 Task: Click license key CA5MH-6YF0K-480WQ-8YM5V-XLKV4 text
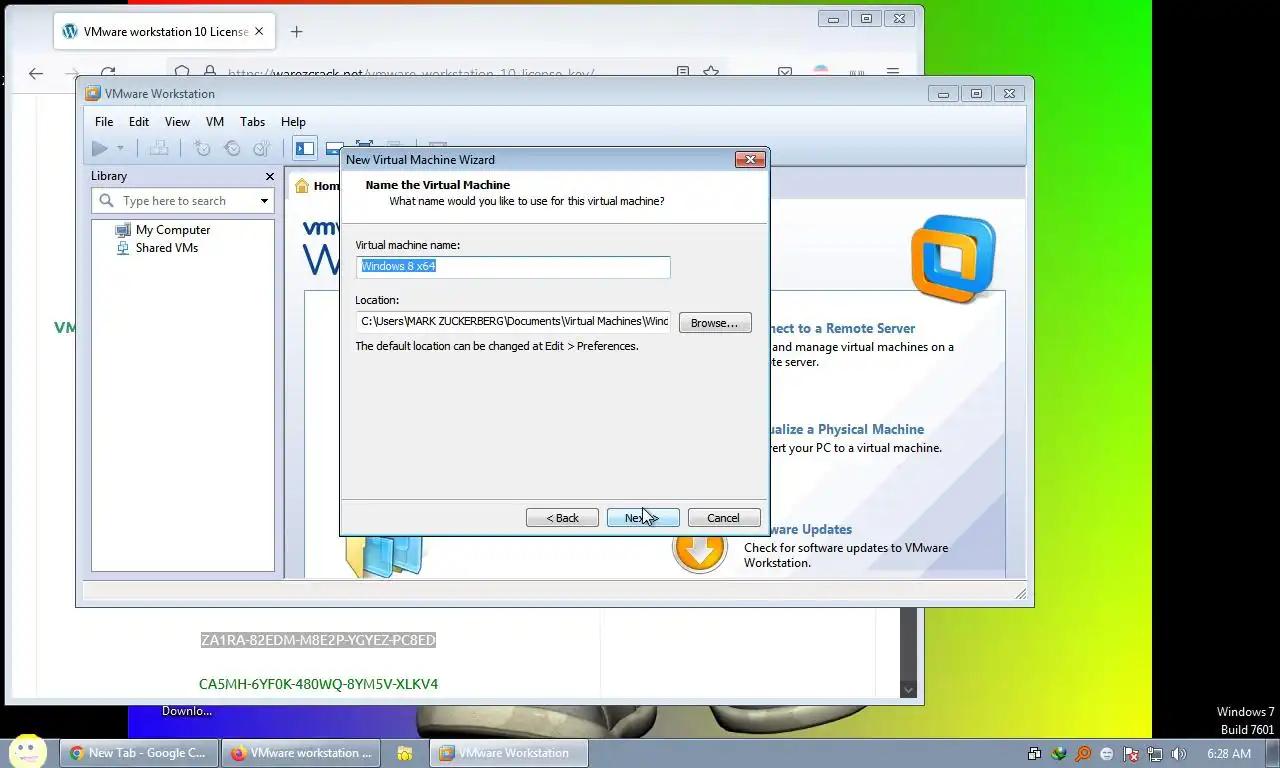tap(318, 684)
